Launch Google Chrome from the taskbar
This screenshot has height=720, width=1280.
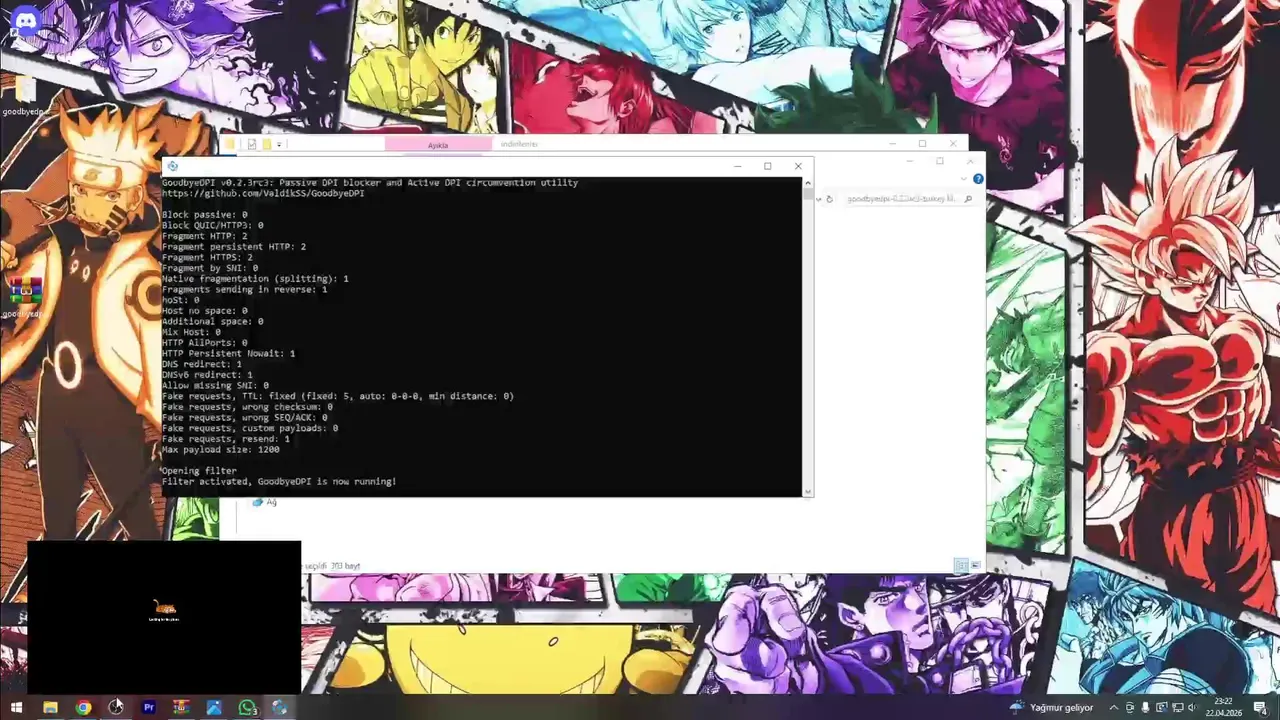(x=83, y=707)
